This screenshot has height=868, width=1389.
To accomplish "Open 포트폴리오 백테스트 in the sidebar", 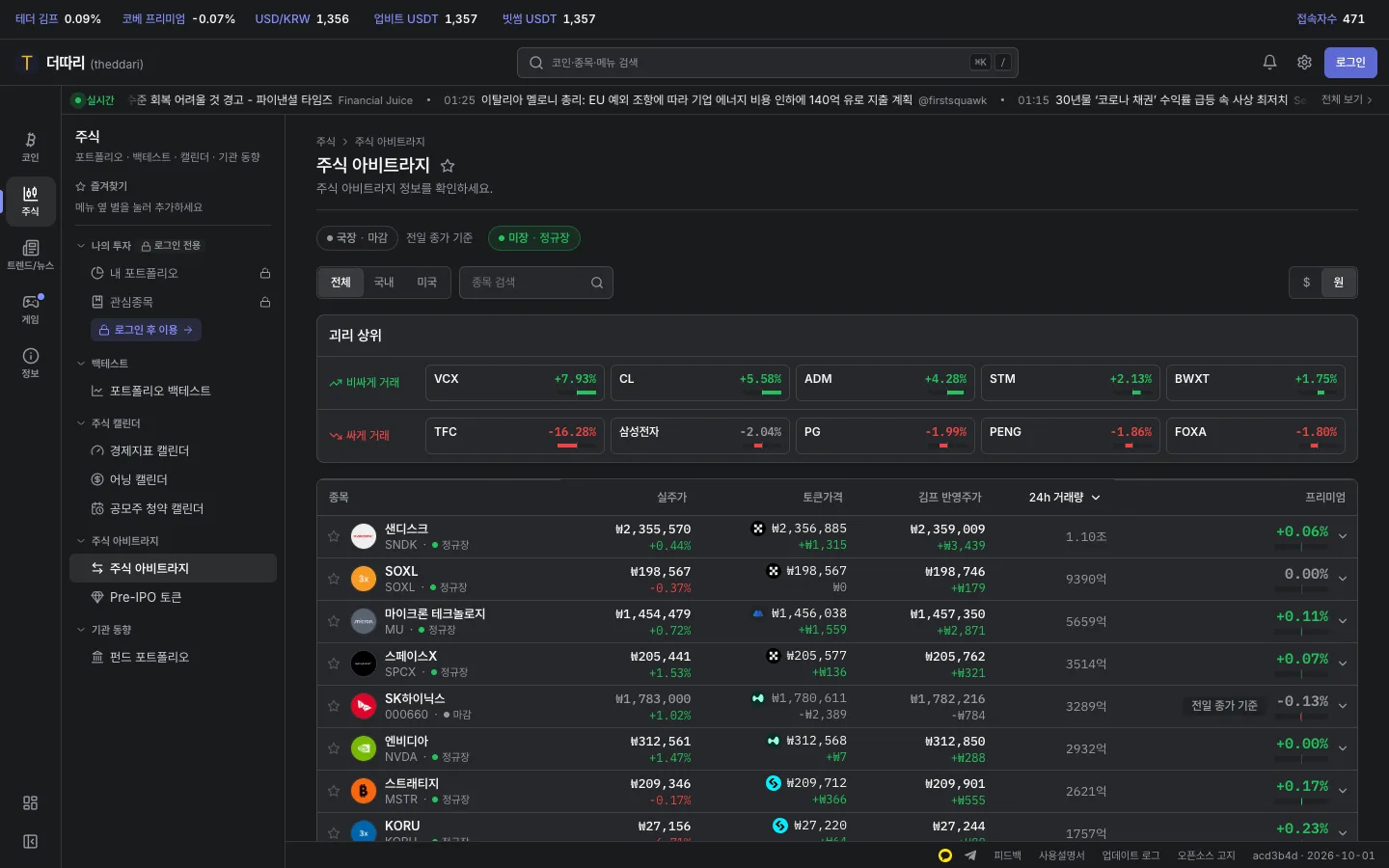I will 173,392.
